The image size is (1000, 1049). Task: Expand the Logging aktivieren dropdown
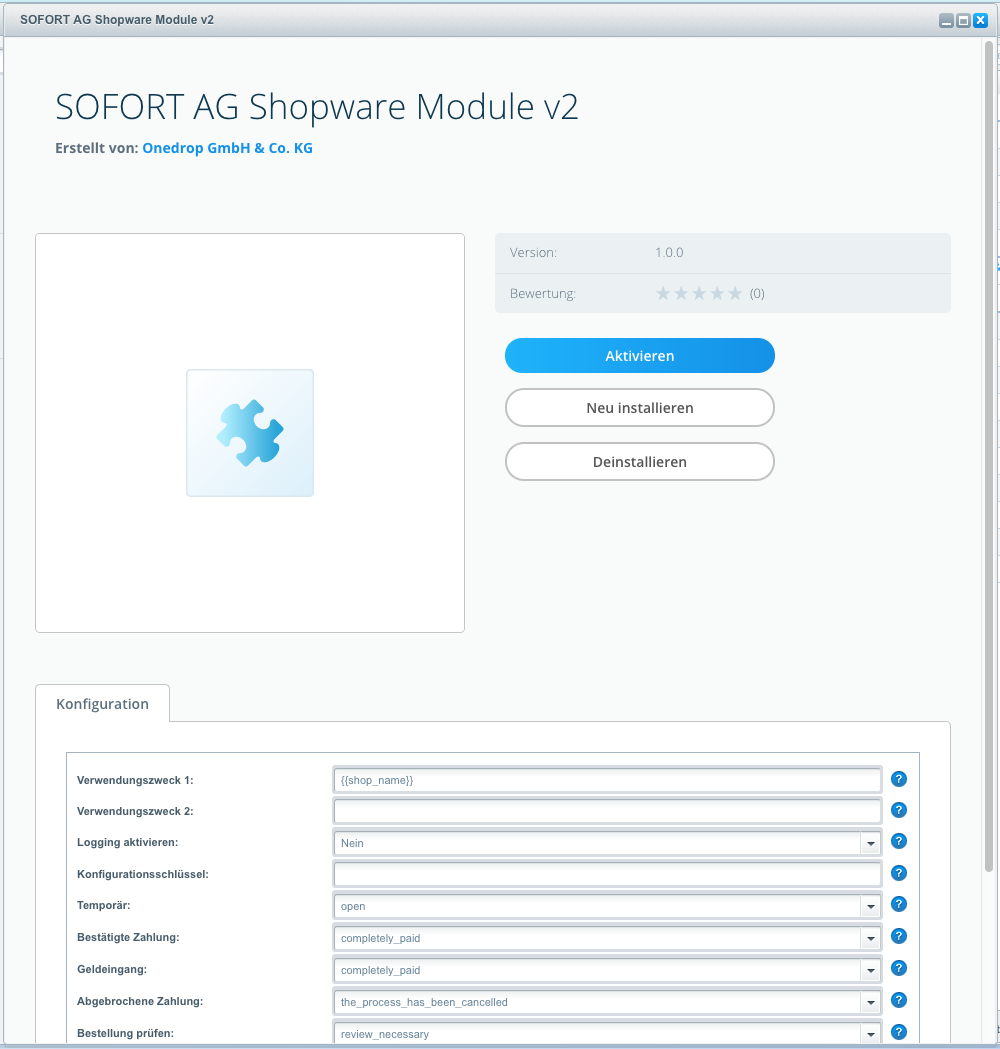point(870,844)
